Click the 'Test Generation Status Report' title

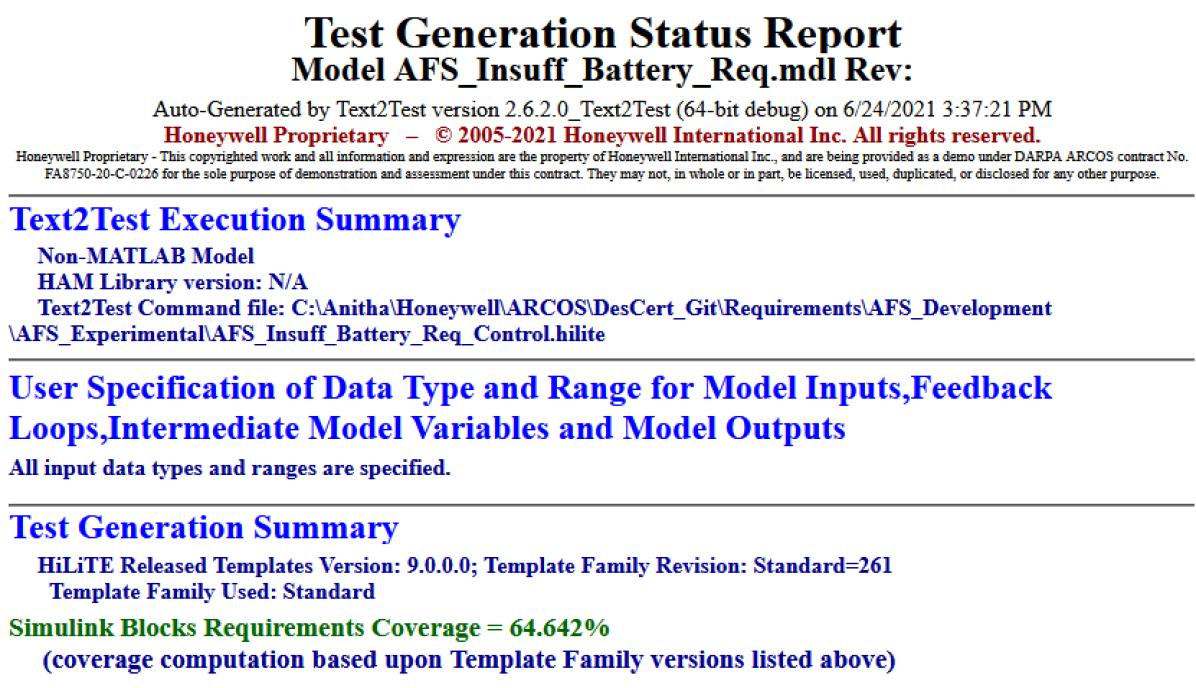[603, 34]
